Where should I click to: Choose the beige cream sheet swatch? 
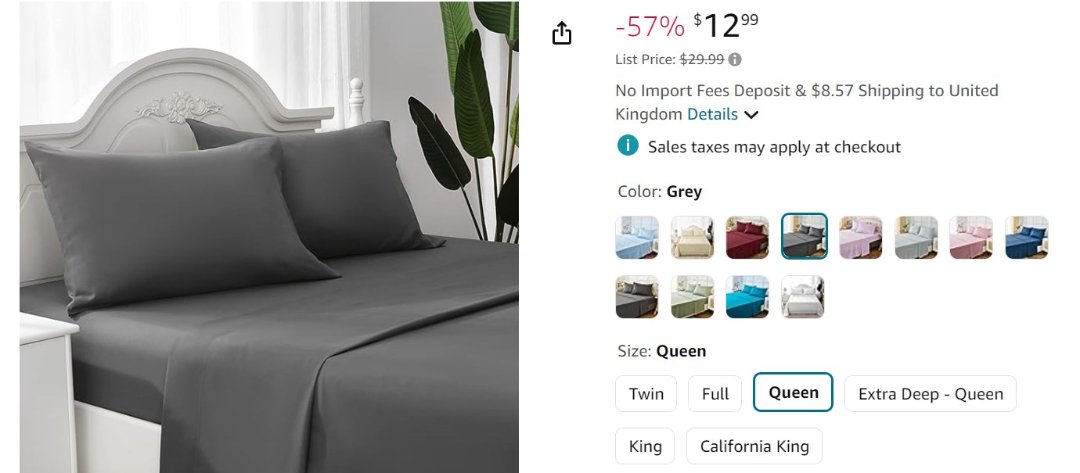[x=693, y=238]
